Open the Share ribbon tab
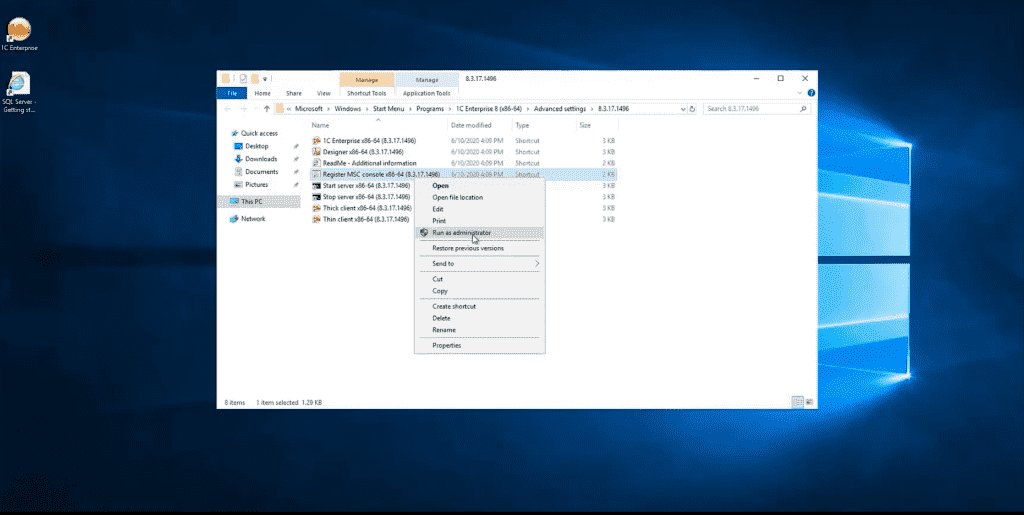 pos(294,93)
